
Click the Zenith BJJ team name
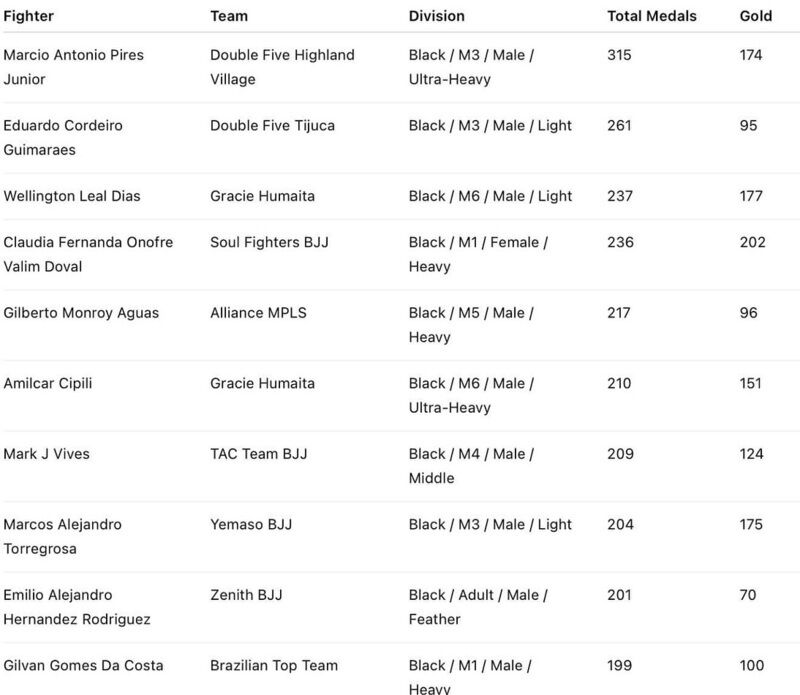click(x=246, y=595)
